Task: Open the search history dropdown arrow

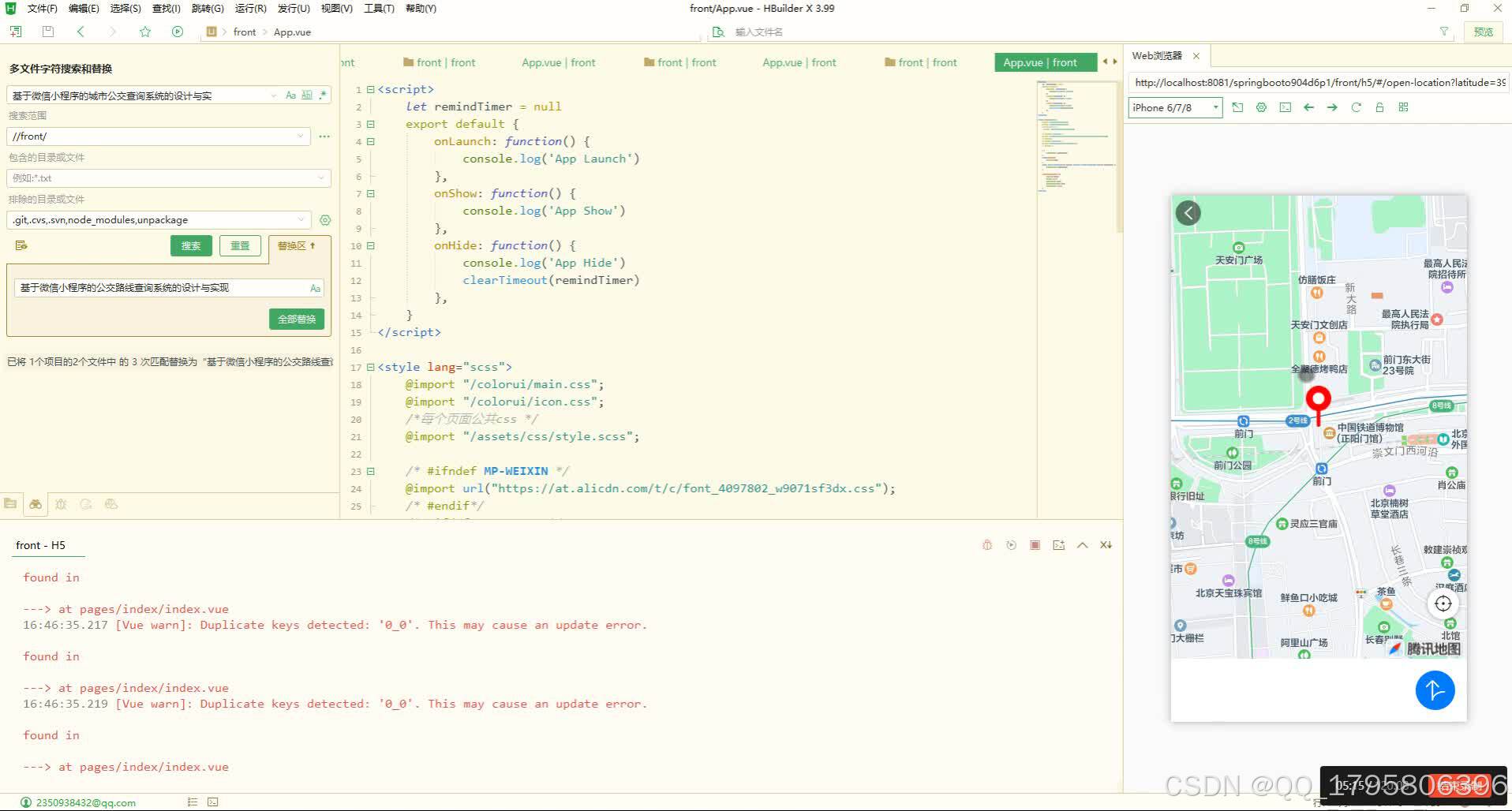Action: [x=274, y=95]
